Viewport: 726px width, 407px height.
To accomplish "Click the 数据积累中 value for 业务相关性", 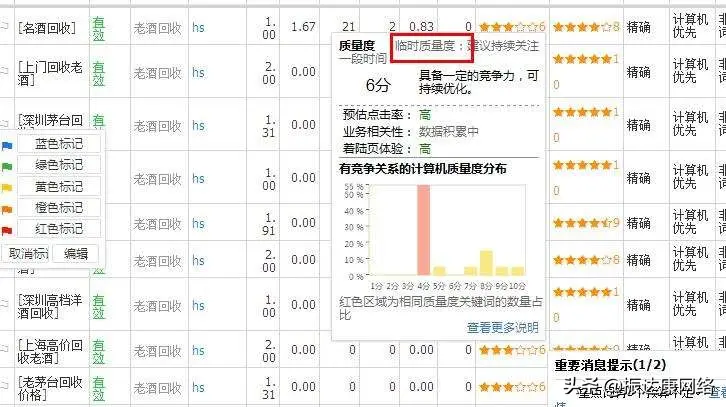I will [448, 131].
